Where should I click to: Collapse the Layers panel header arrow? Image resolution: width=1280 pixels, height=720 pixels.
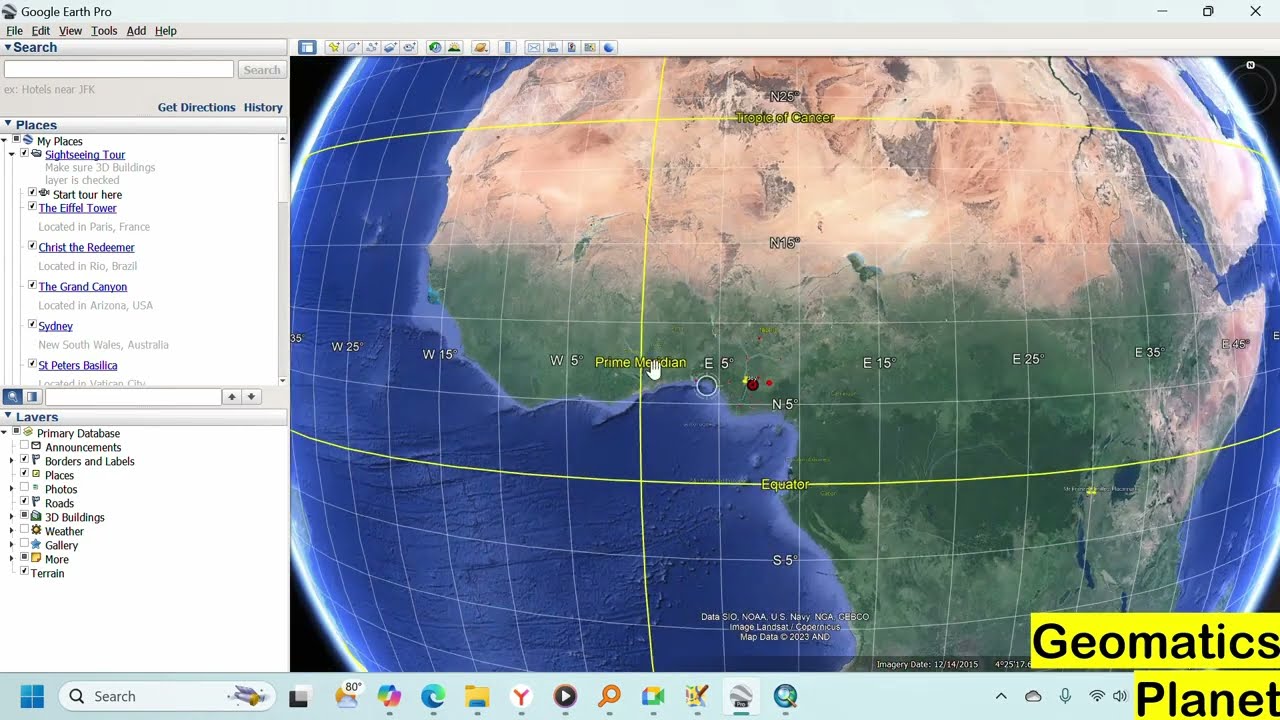pyautogui.click(x=7, y=416)
